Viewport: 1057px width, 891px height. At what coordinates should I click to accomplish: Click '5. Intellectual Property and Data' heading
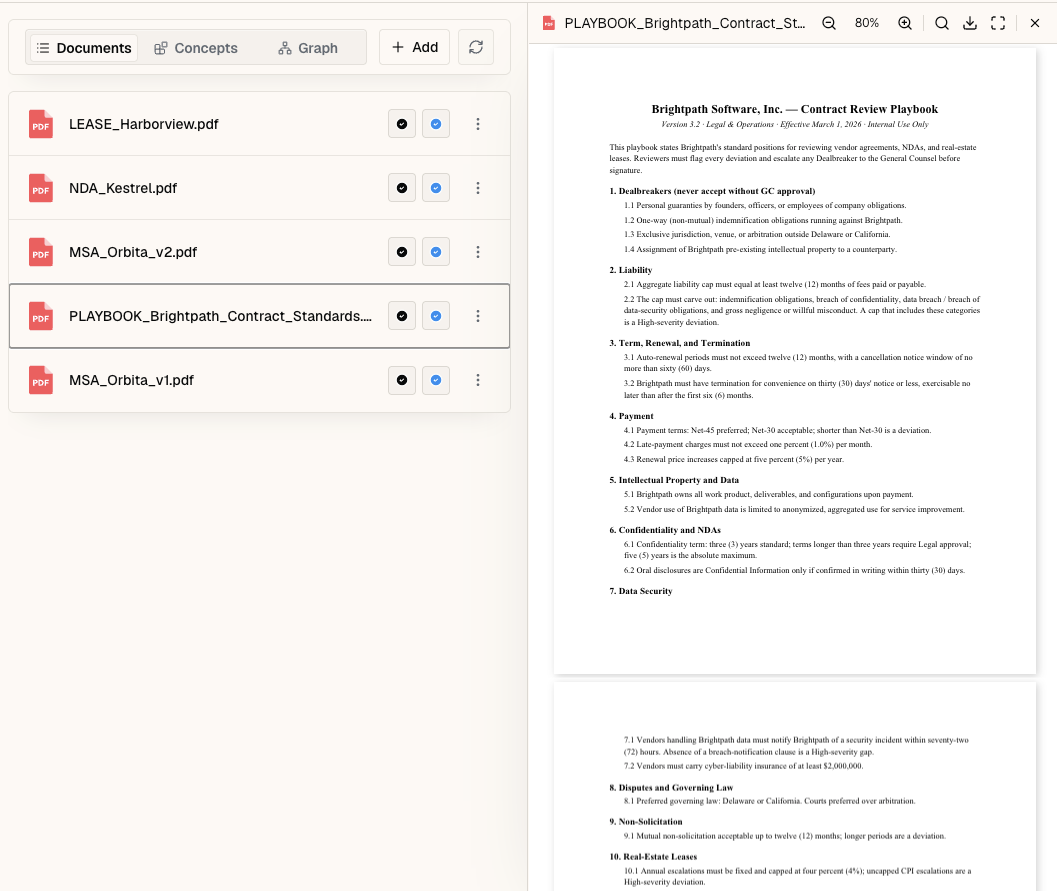[x=674, y=480]
